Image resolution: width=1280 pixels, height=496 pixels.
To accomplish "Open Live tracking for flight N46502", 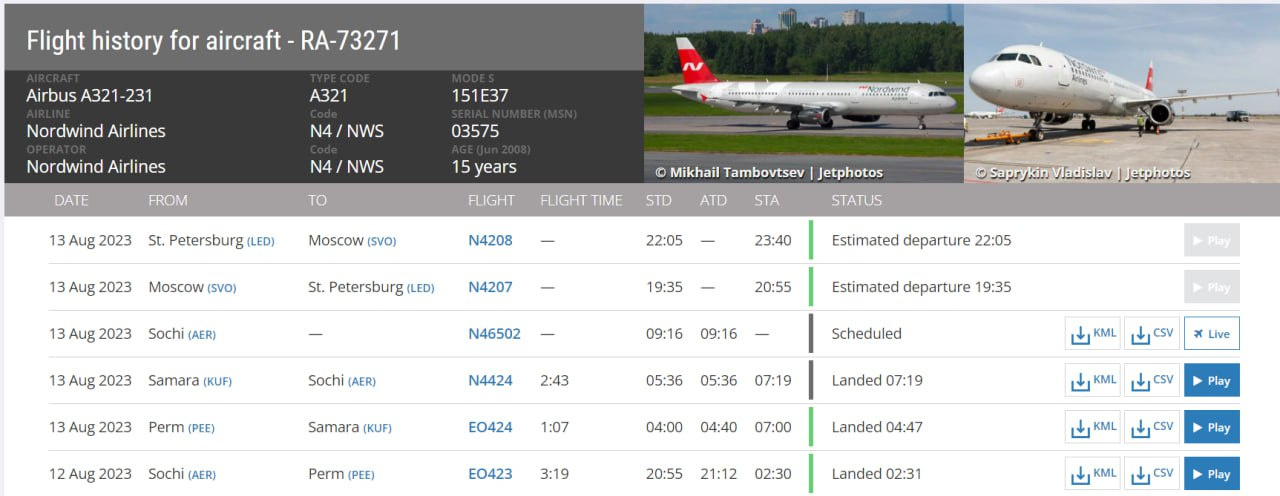I will (1211, 333).
